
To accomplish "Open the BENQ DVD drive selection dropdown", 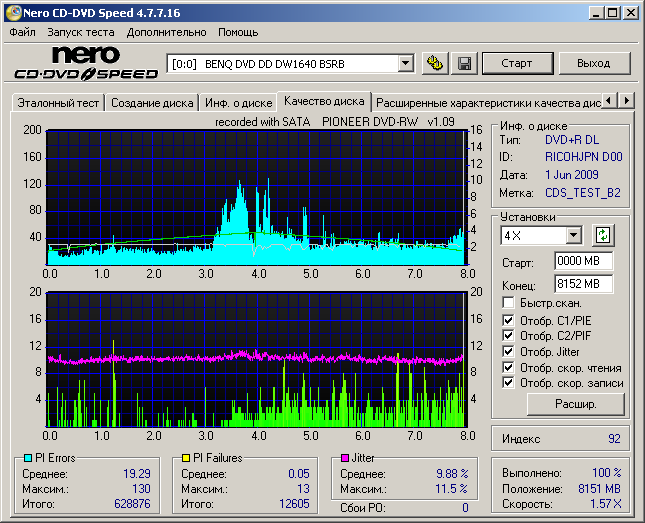I will 405,64.
